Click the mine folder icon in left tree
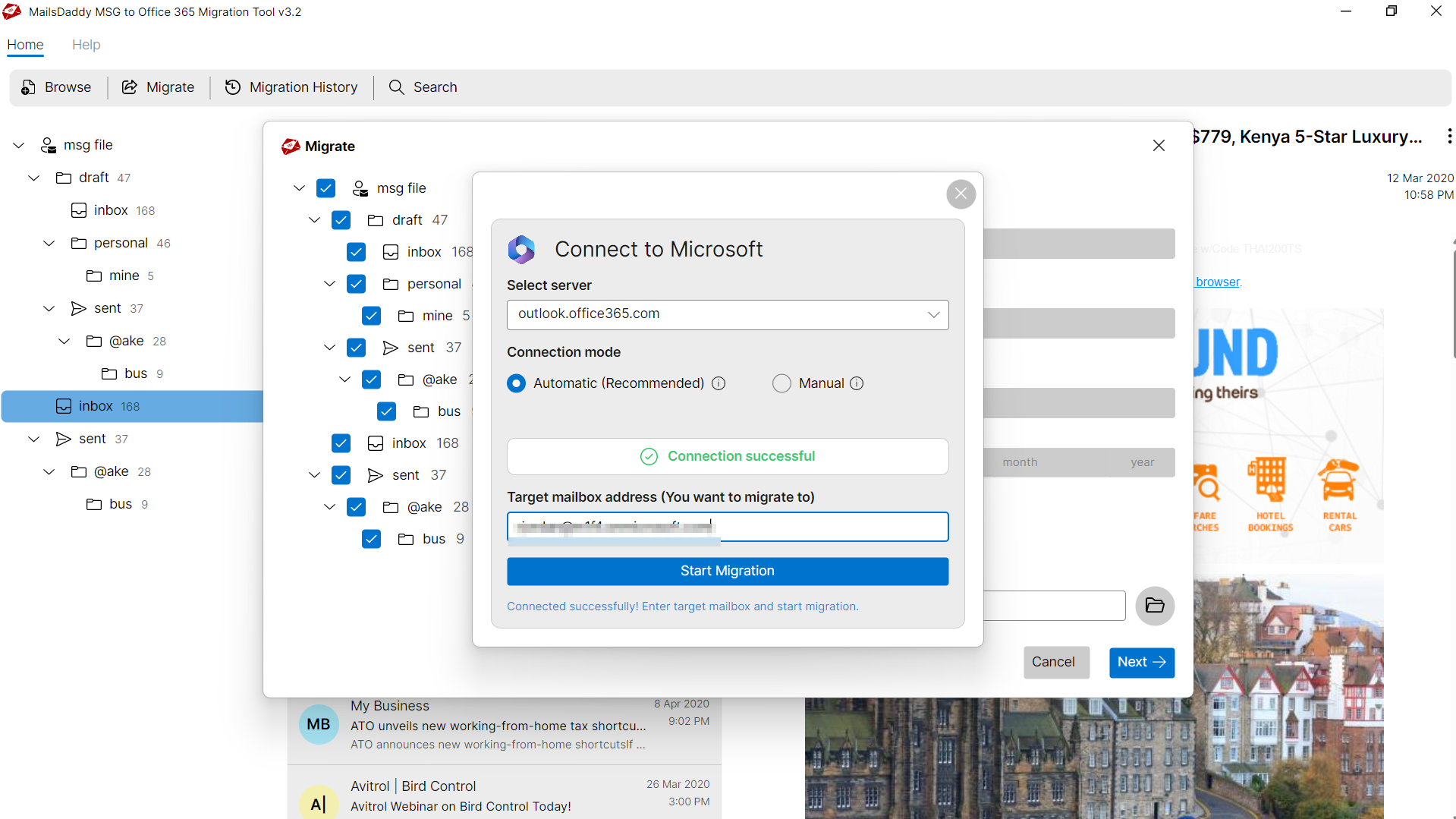 click(x=94, y=276)
